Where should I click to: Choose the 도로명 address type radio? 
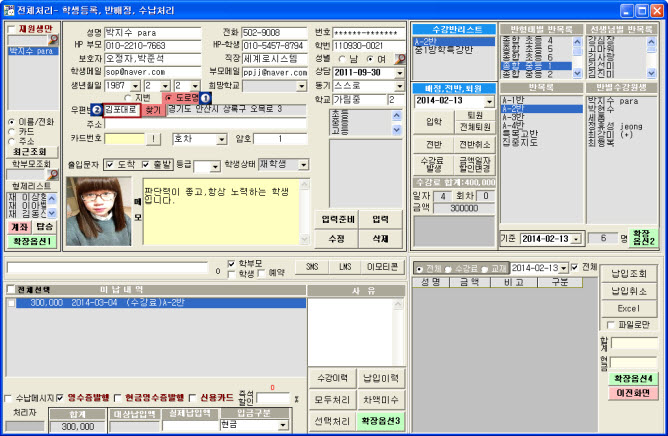tap(169, 98)
